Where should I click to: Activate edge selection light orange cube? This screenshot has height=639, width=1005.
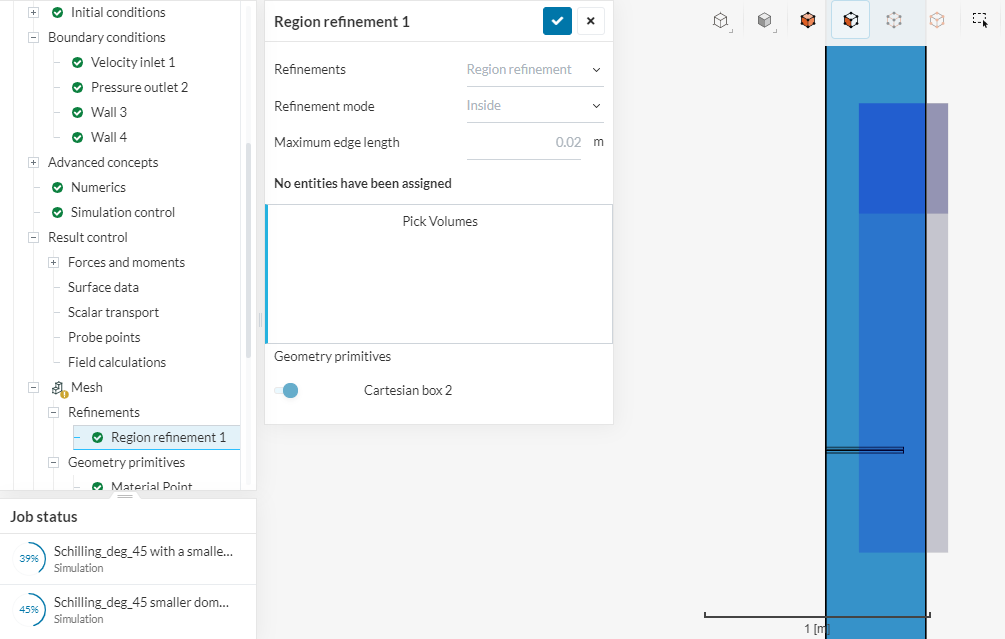pyautogui.click(x=937, y=20)
